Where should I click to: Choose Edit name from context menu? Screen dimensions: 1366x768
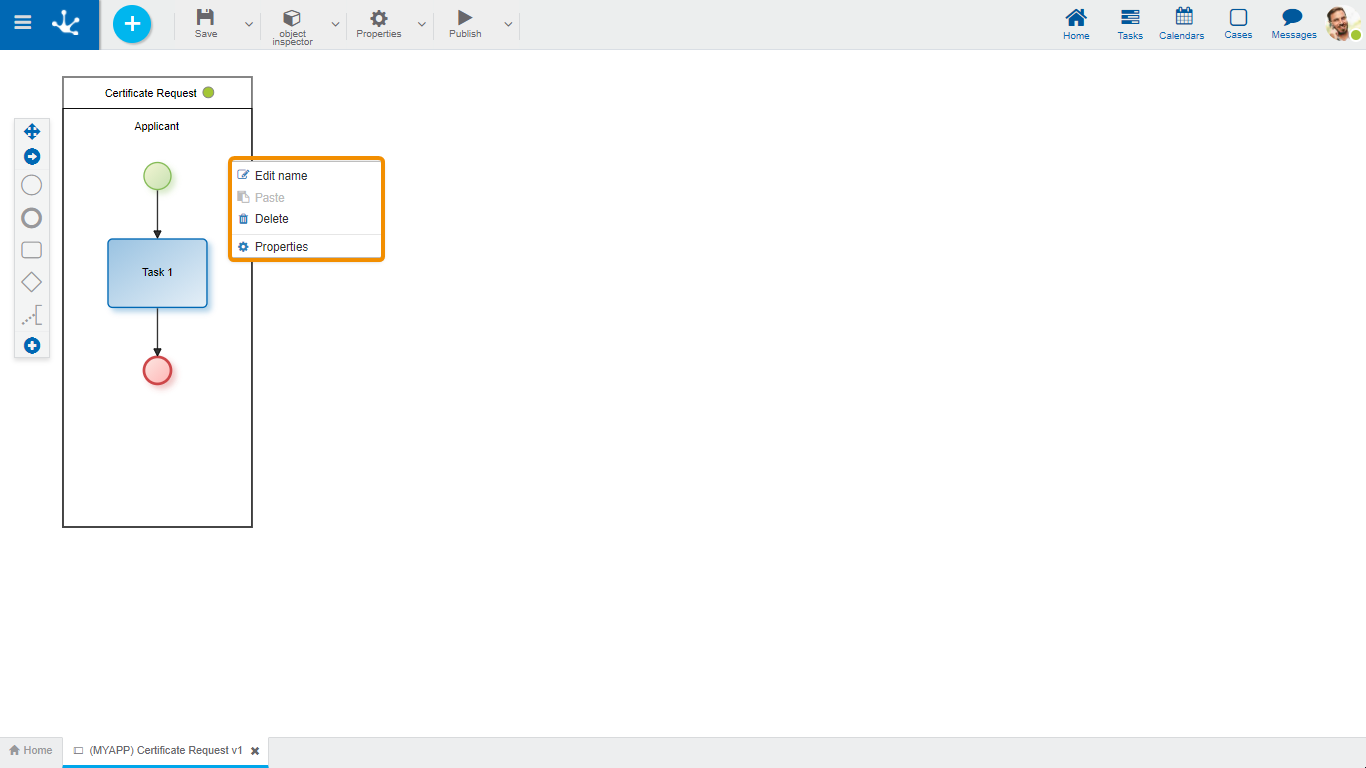point(281,176)
